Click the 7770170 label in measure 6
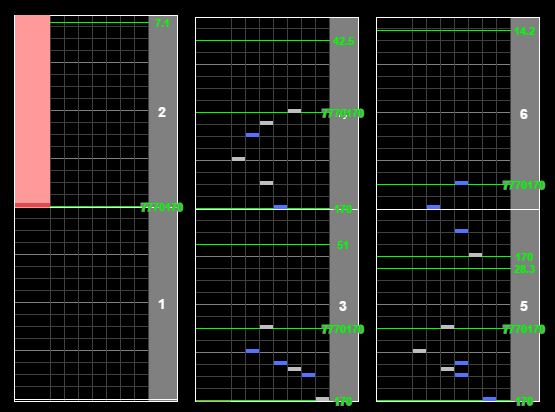The height and width of the screenshot is (412, 555). (524, 185)
